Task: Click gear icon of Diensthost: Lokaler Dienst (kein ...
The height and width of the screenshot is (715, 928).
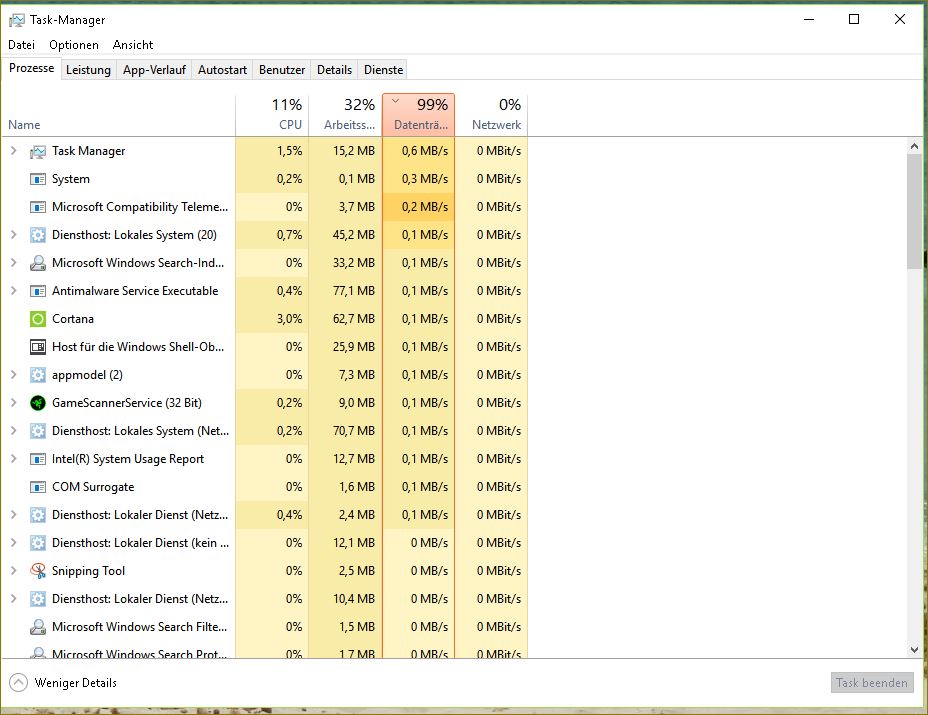Action: click(x=38, y=543)
